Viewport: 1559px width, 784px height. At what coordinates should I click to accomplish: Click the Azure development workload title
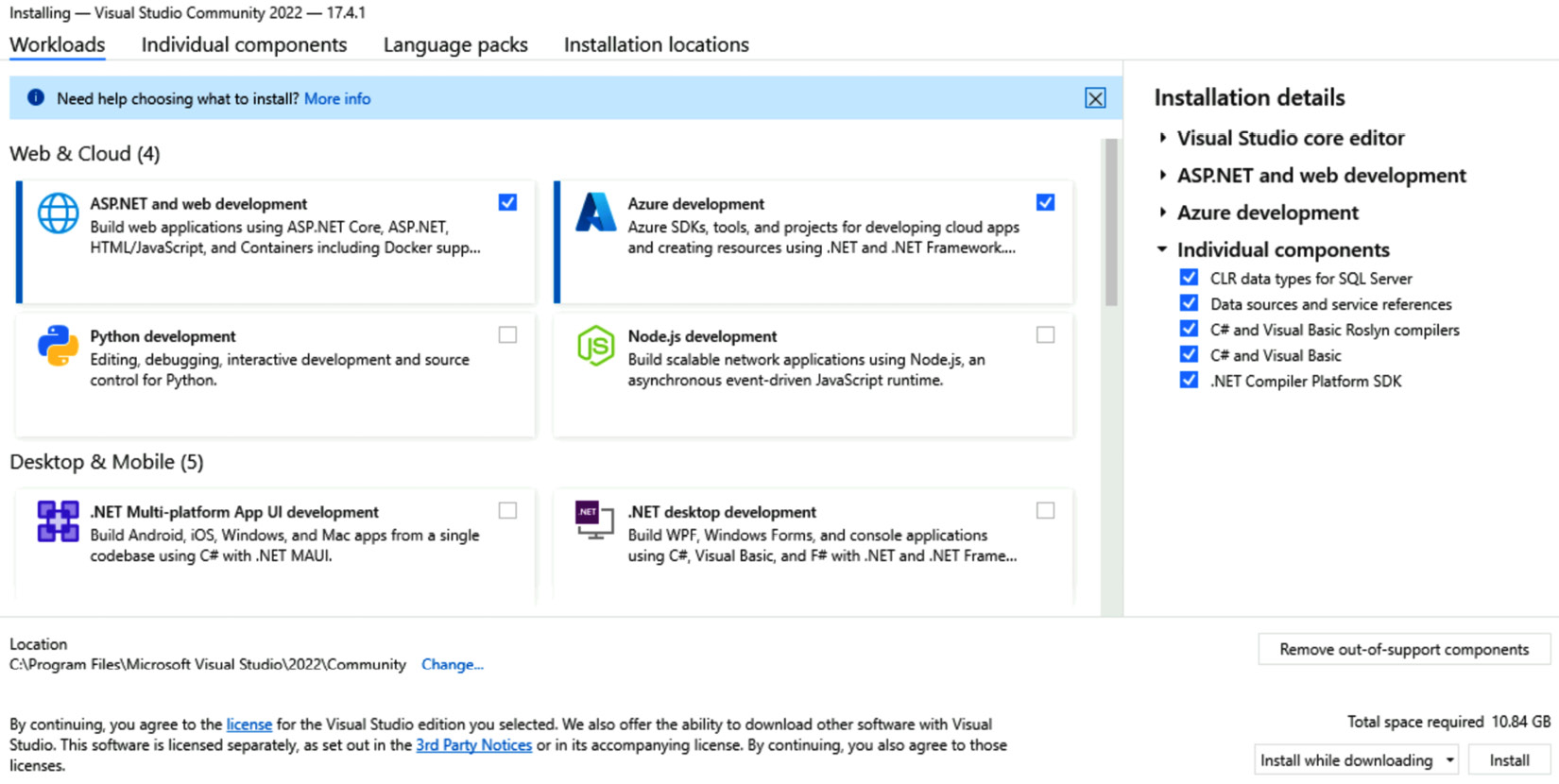(x=696, y=204)
